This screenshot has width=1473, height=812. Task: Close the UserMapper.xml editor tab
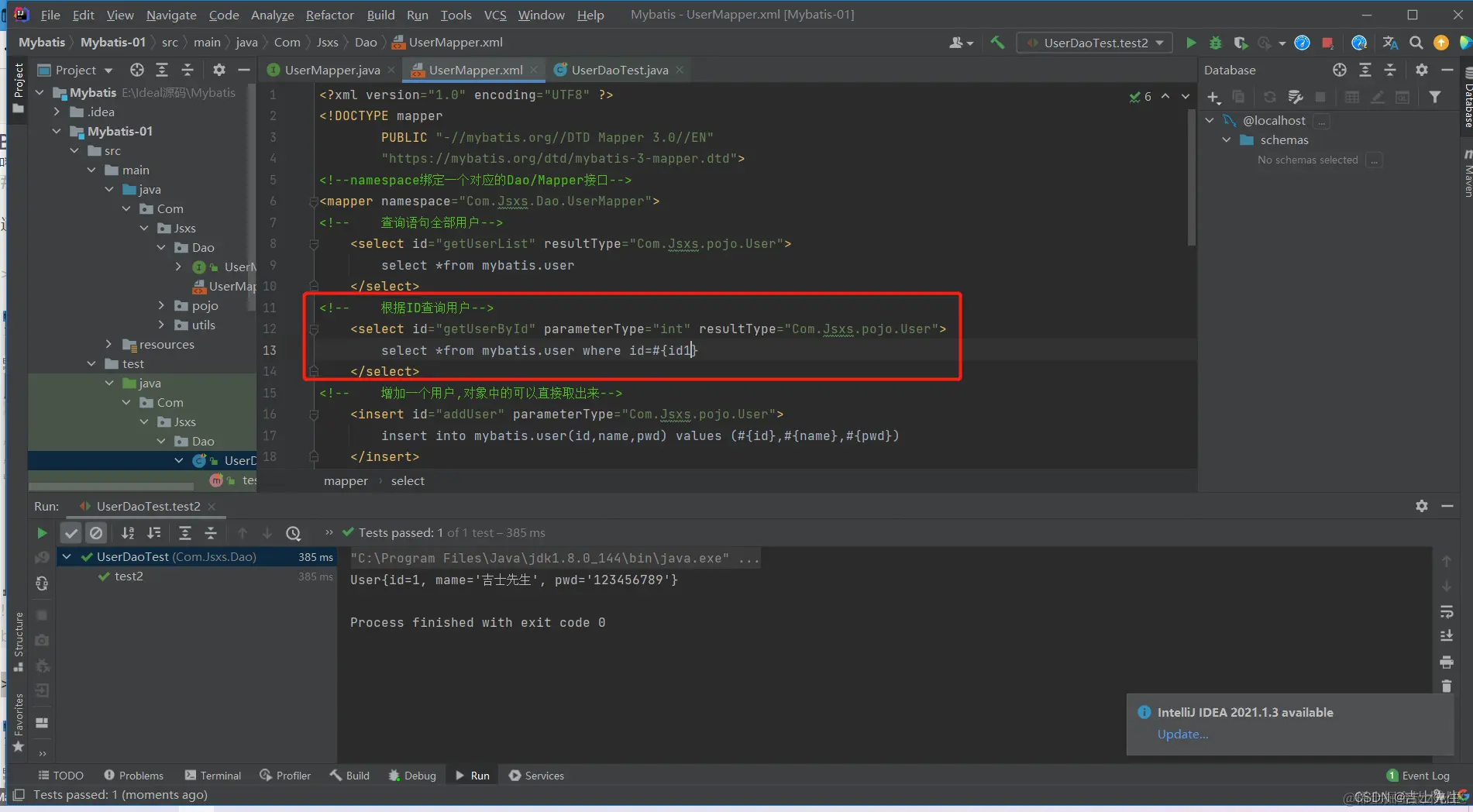pyautogui.click(x=534, y=70)
